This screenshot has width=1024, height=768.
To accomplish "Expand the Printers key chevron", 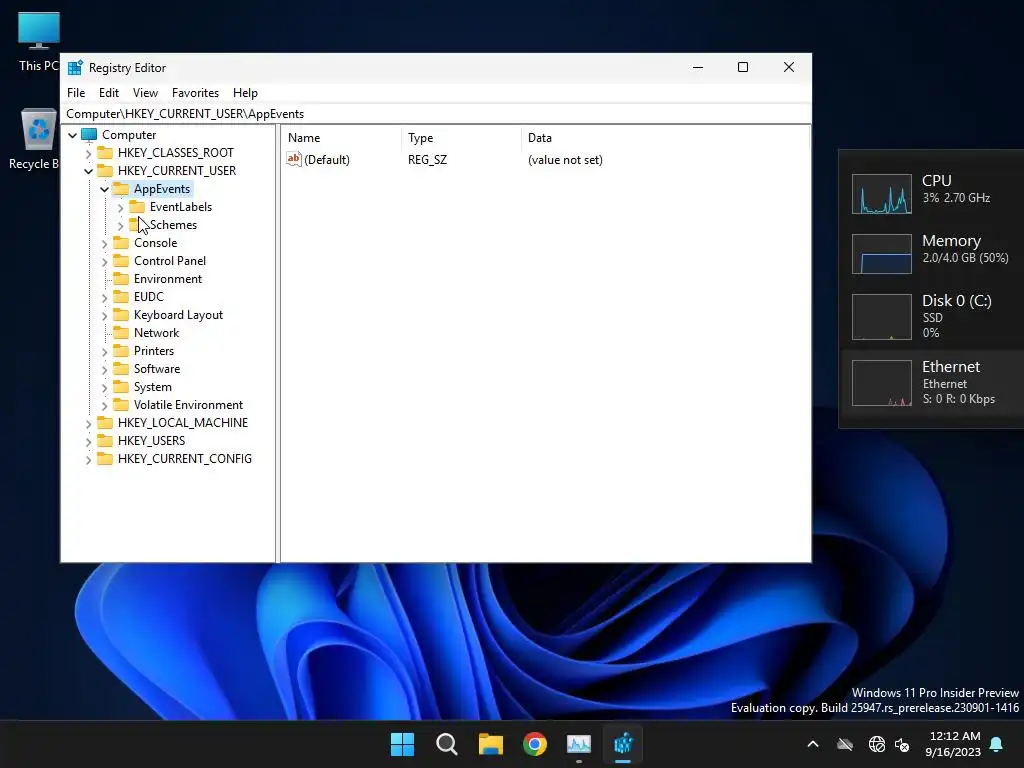I will tap(104, 351).
